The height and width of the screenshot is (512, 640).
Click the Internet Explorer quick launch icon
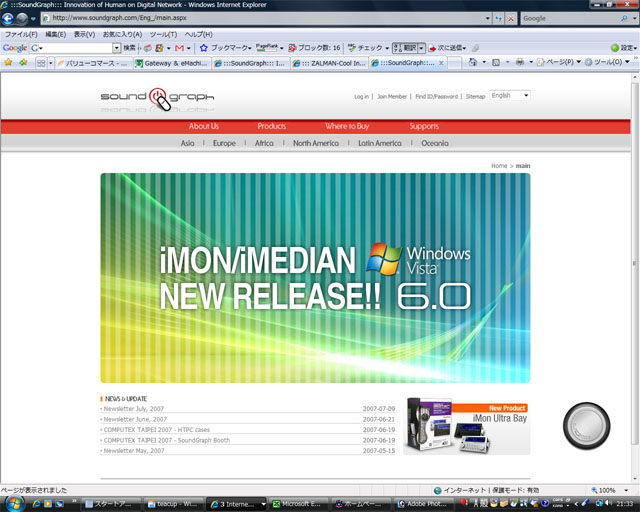point(36,504)
